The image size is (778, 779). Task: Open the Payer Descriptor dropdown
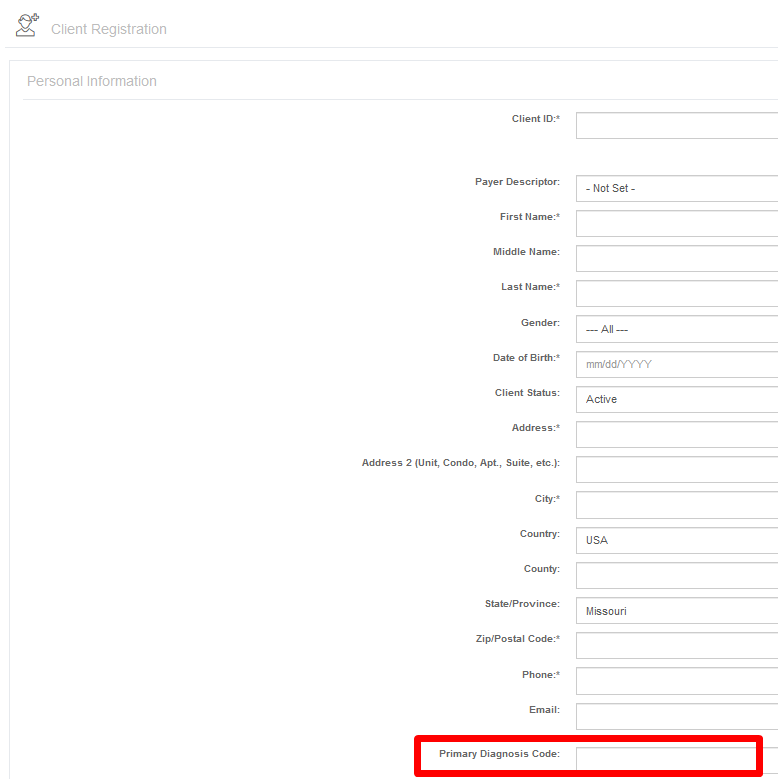(x=677, y=188)
